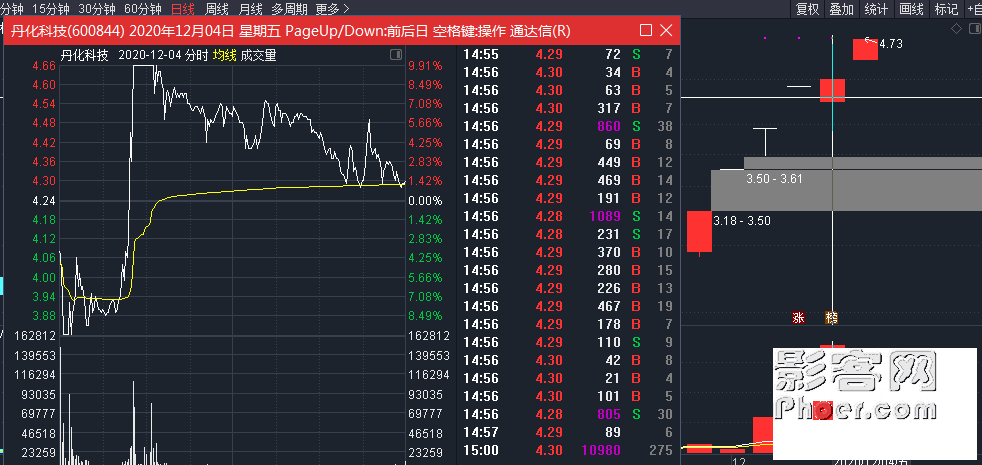The width and height of the screenshot is (982, 465).
Task: Select the 15:00 closing trade row with 10980 volume
Action: pos(568,450)
